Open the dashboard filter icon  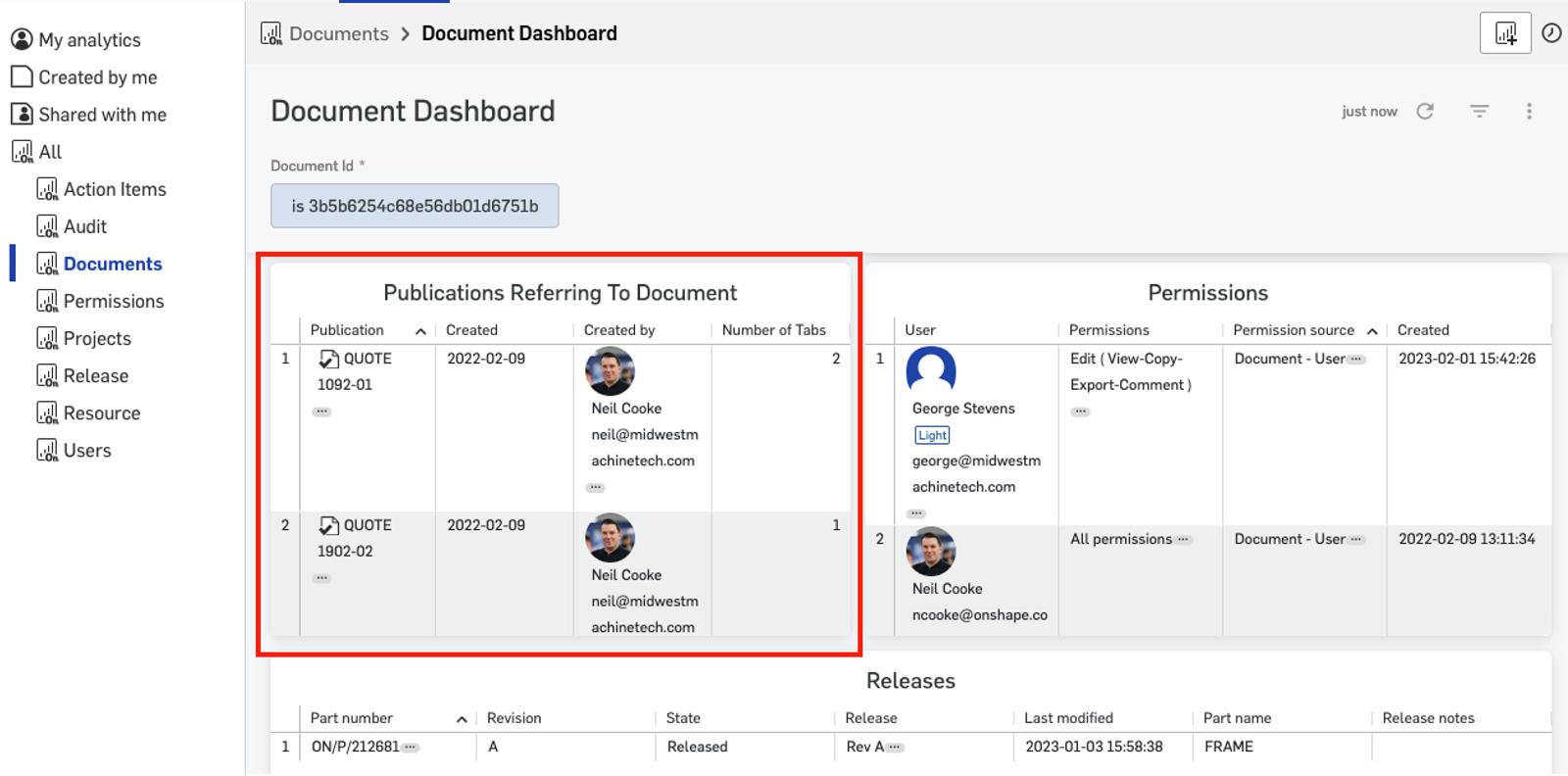[x=1479, y=112]
